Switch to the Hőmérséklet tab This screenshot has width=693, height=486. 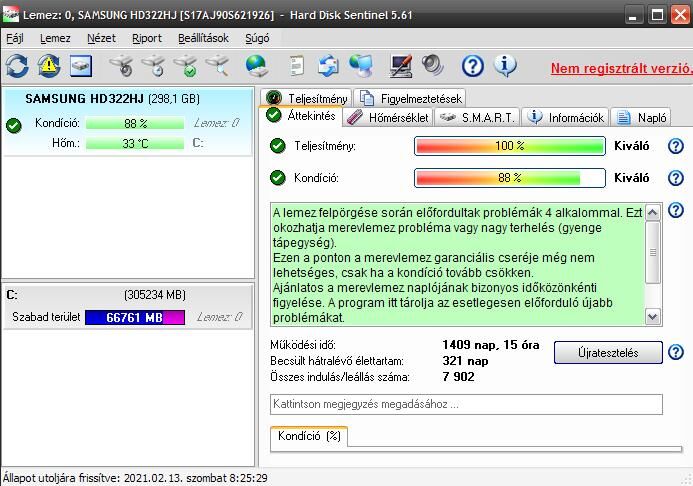pyautogui.click(x=388, y=118)
